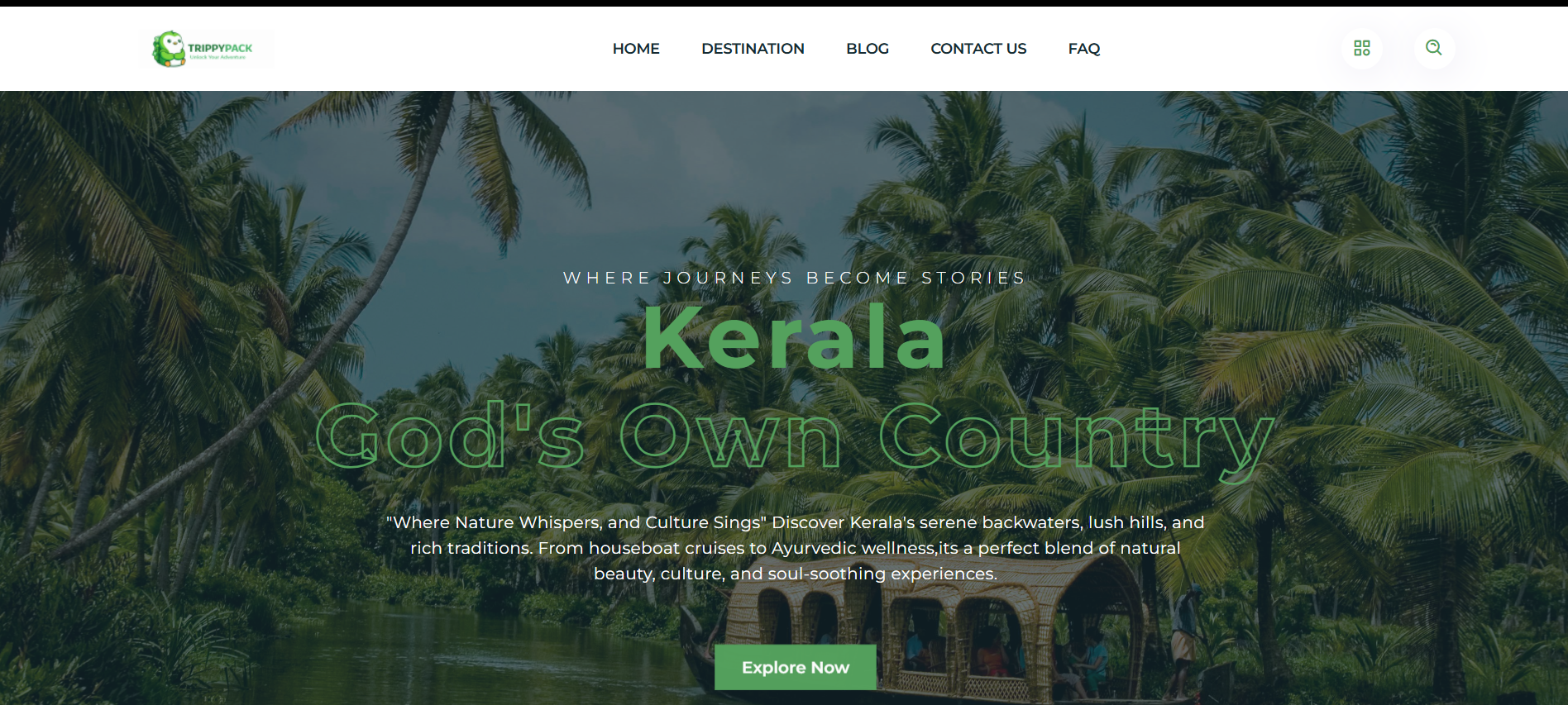Open the grid menu icon in header
Image resolution: width=1568 pixels, height=705 pixels.
(1361, 49)
